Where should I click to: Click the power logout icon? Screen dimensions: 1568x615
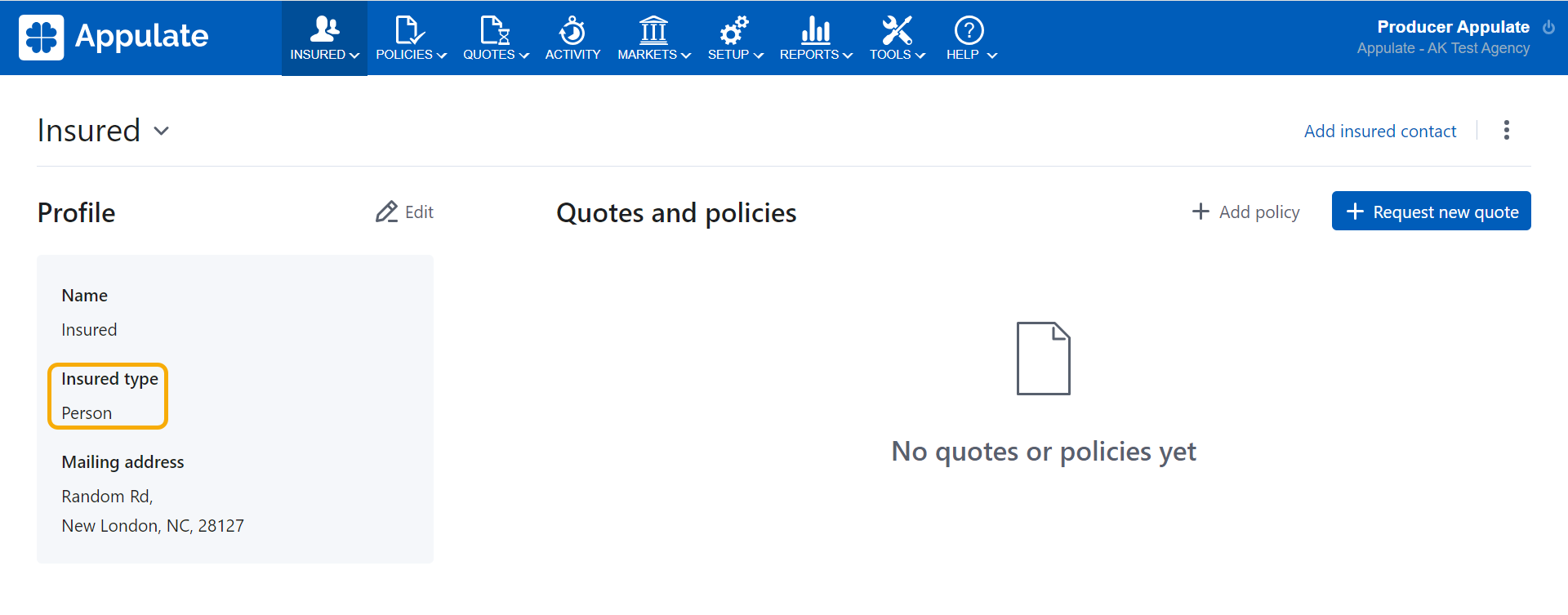pyautogui.click(x=1548, y=27)
